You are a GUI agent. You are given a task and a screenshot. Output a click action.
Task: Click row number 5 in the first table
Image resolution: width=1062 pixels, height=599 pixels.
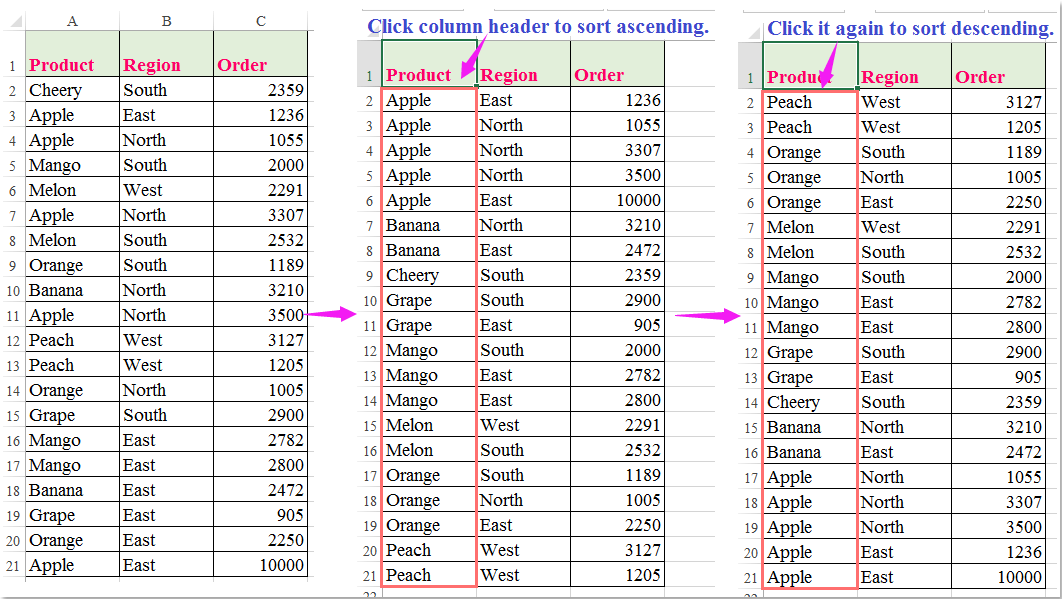pos(11,165)
